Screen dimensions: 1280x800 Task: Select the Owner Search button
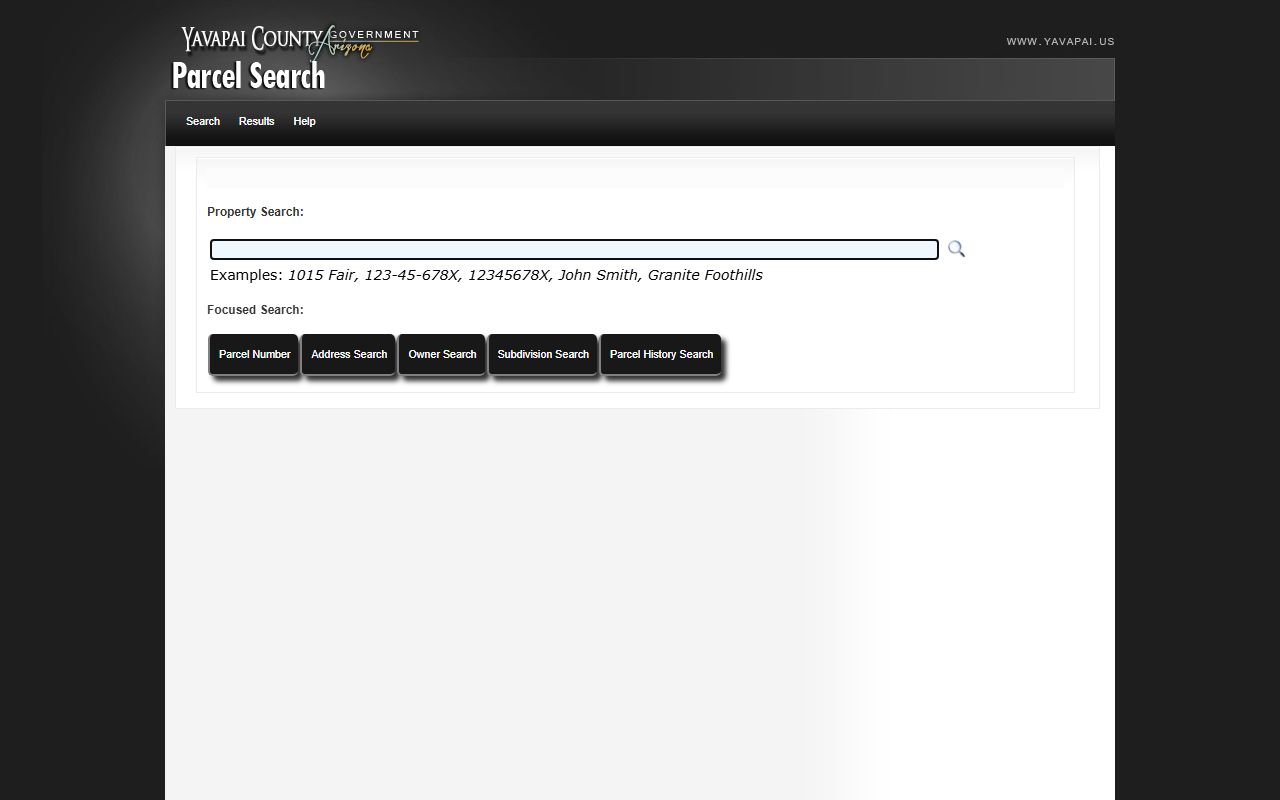[442, 355]
